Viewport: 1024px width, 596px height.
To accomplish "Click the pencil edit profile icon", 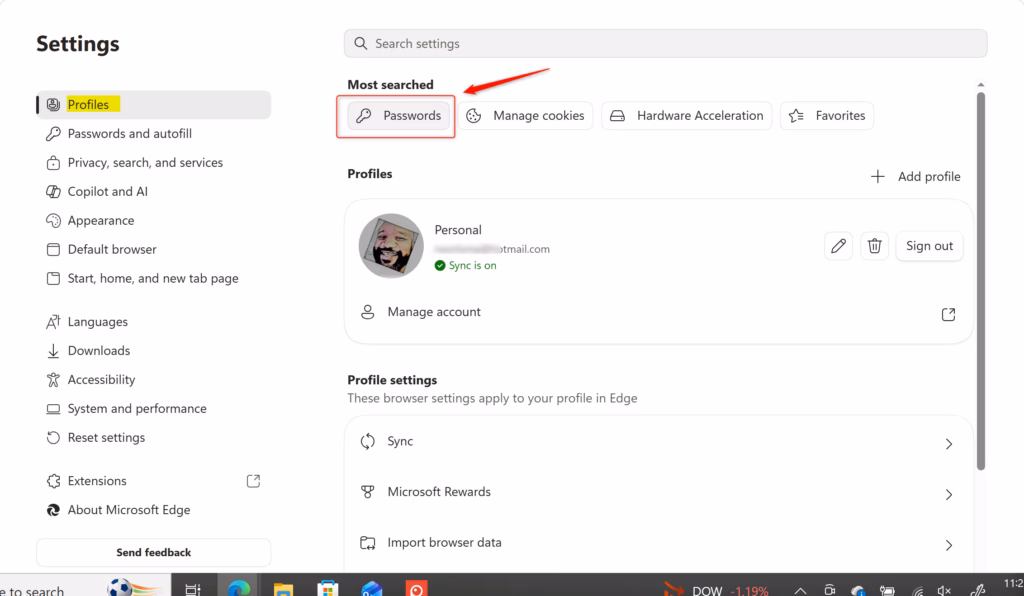I will click(x=839, y=246).
